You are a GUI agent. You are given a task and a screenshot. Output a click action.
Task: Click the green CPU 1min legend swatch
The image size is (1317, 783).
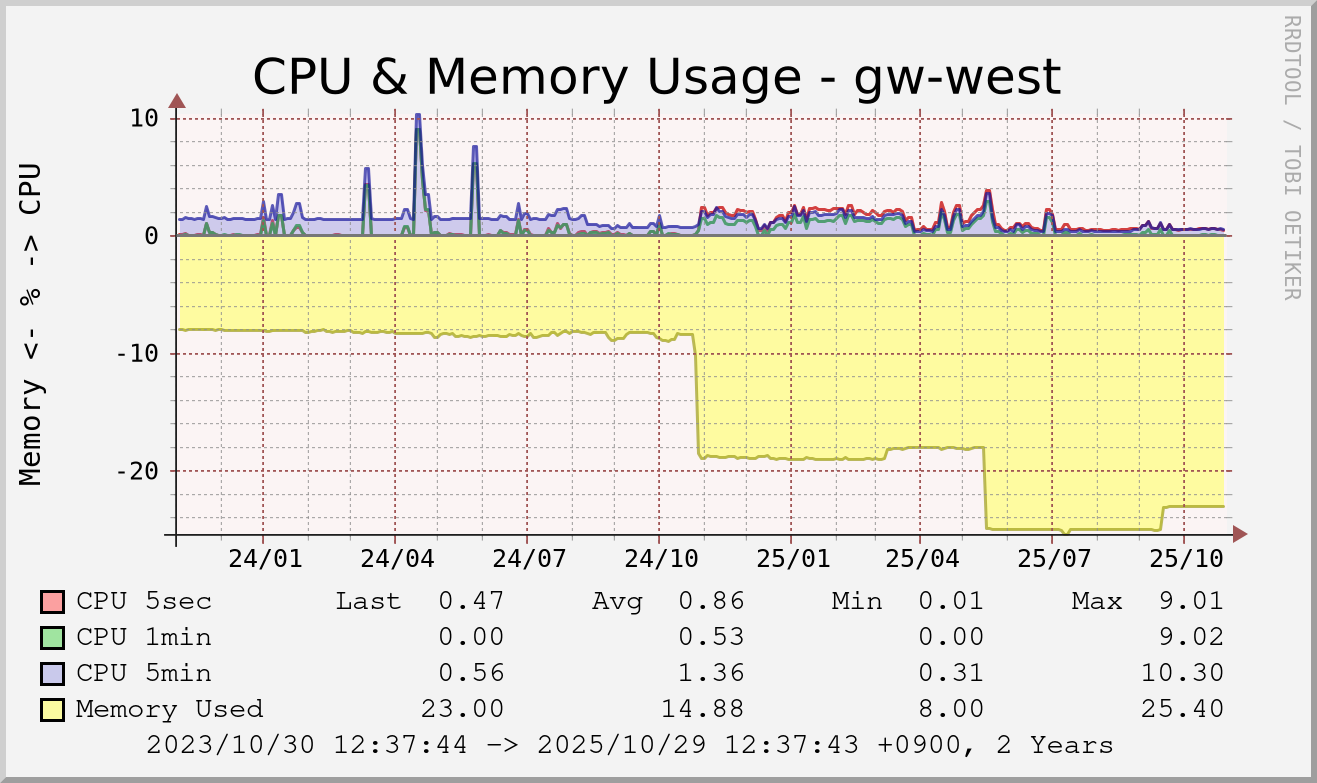[53, 638]
